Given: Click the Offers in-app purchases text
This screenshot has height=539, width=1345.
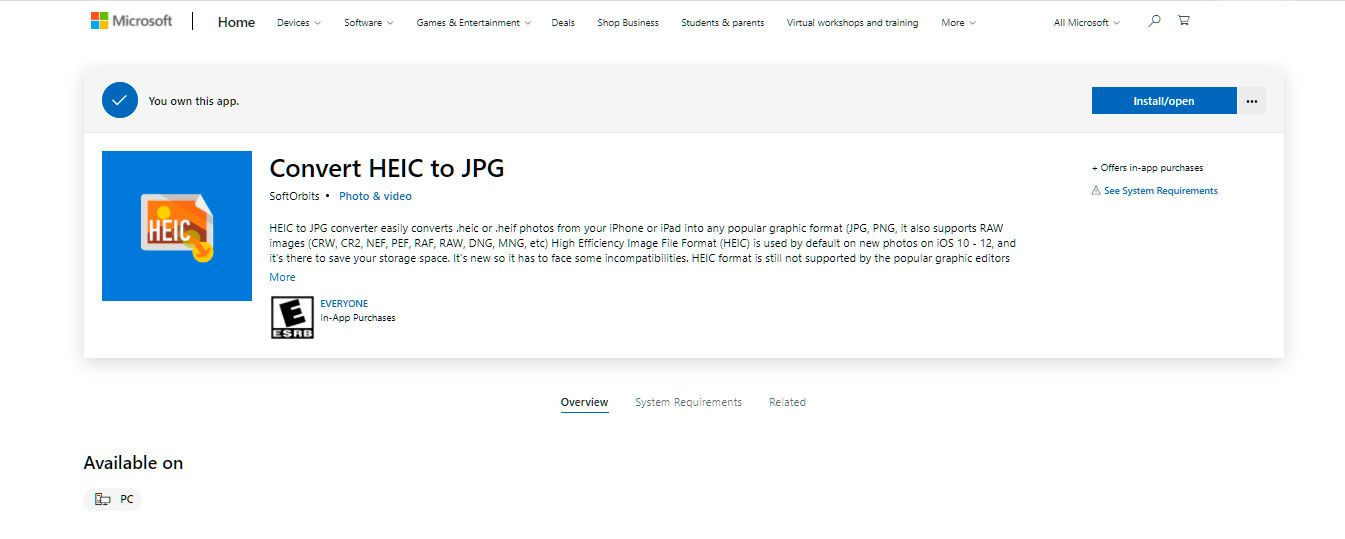Looking at the screenshot, I should [x=1148, y=168].
